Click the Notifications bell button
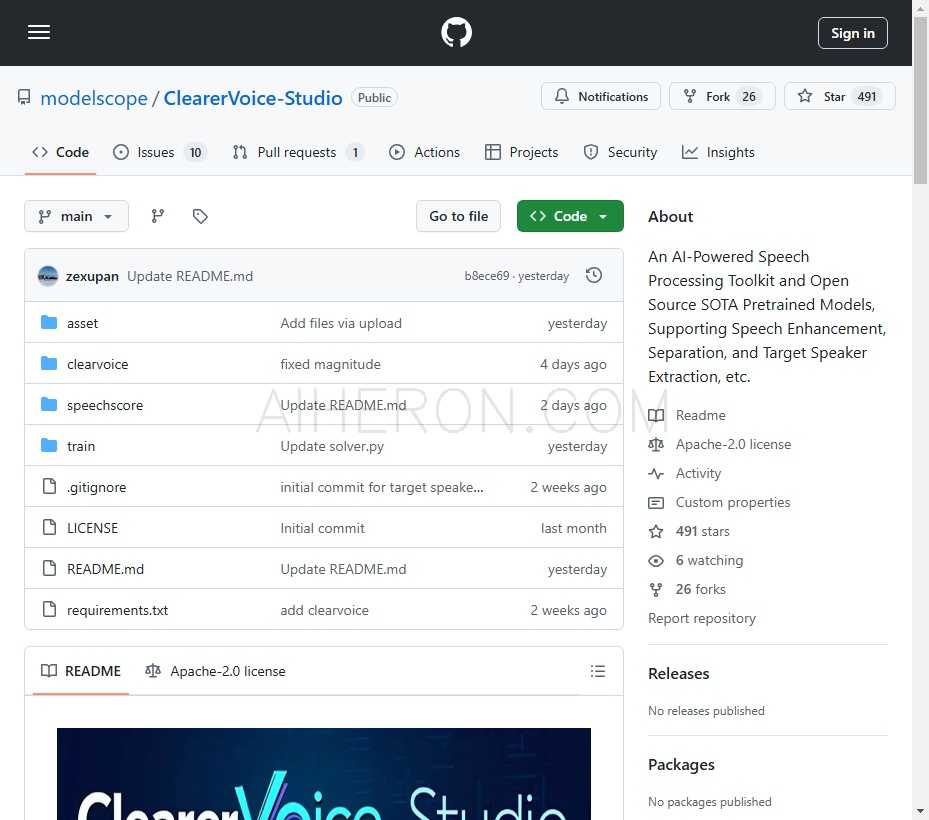 601,97
